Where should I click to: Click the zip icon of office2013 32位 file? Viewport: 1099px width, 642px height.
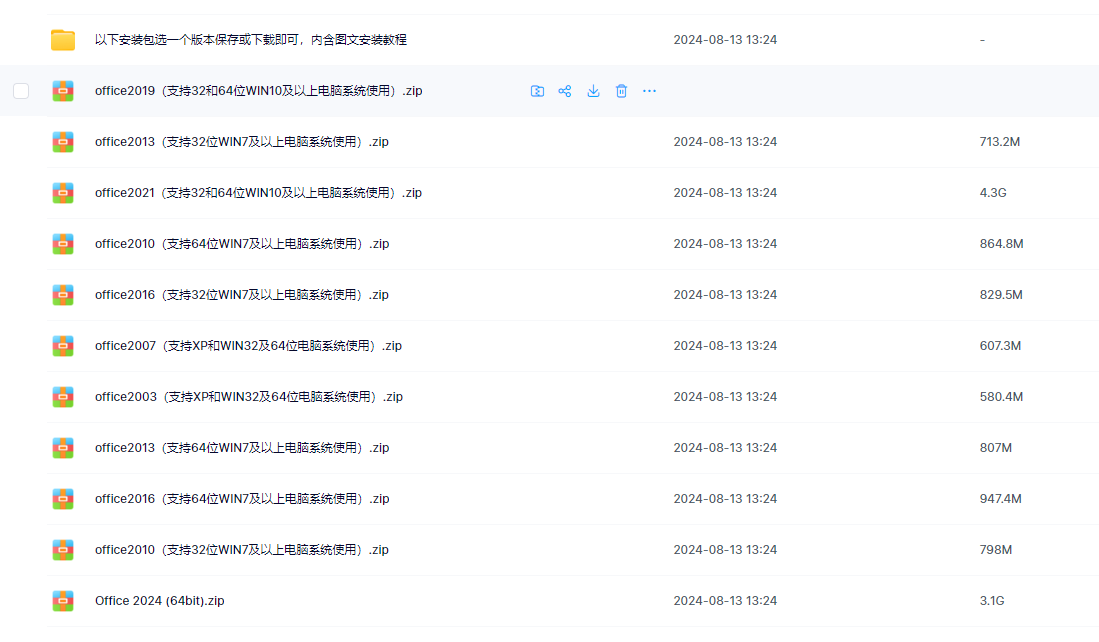coord(63,142)
